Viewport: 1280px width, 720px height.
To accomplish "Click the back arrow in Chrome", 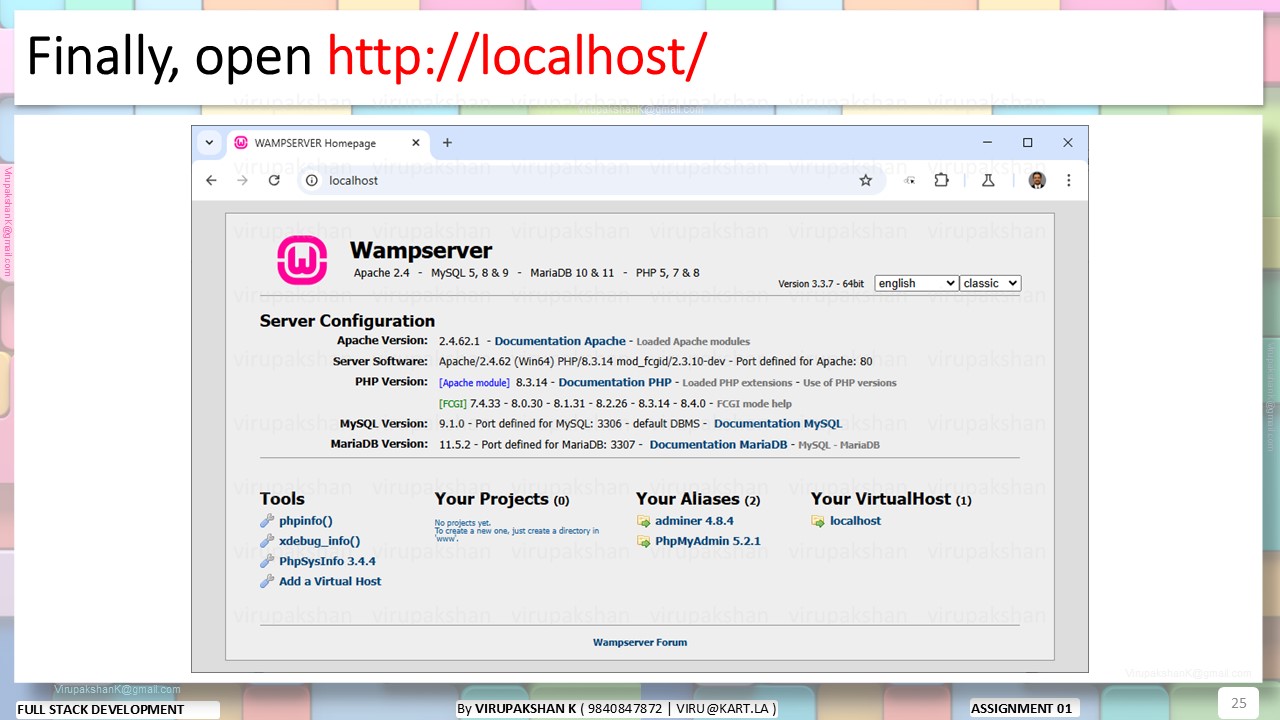I will [x=211, y=181].
